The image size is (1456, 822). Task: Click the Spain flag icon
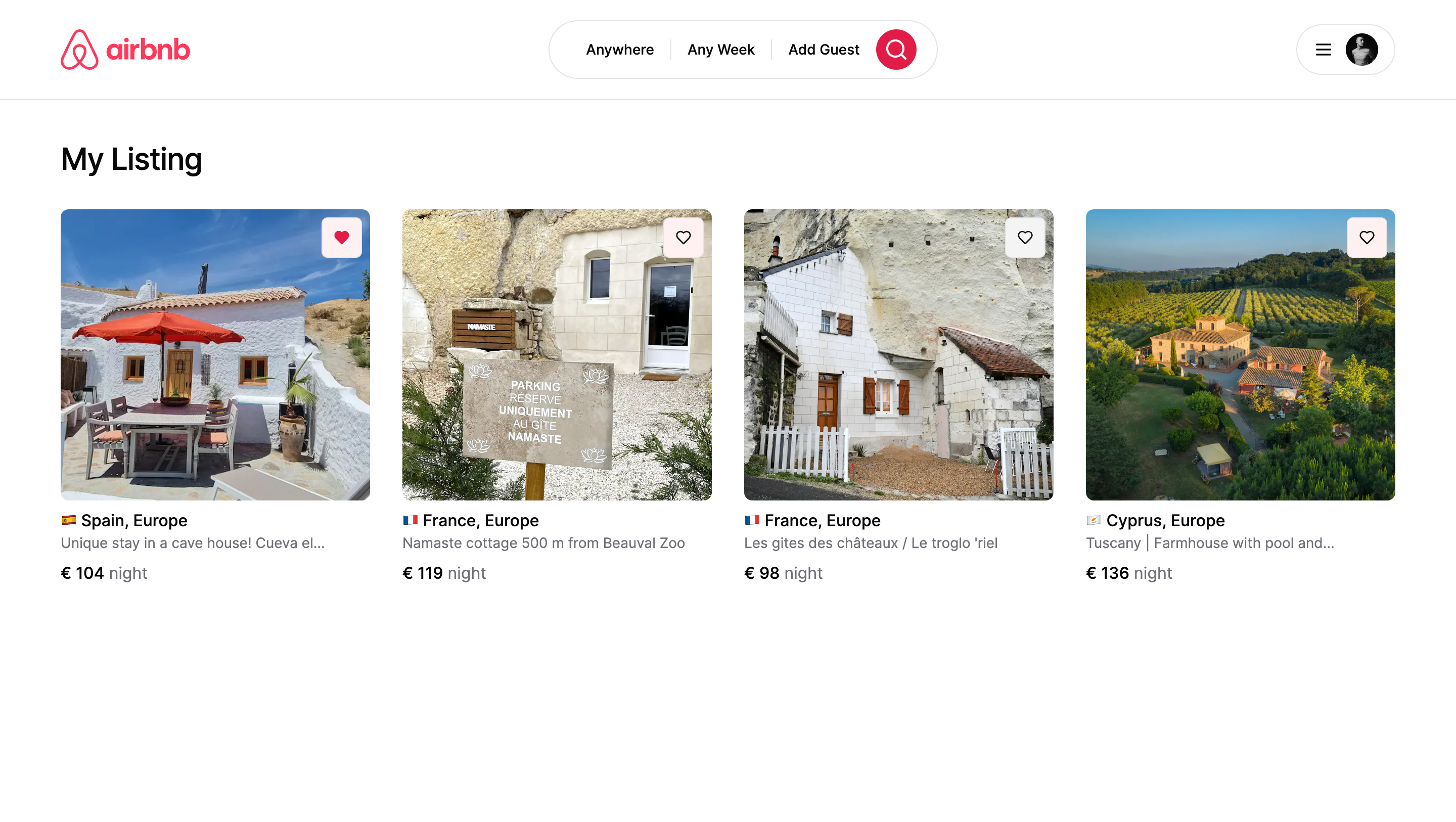[68, 520]
